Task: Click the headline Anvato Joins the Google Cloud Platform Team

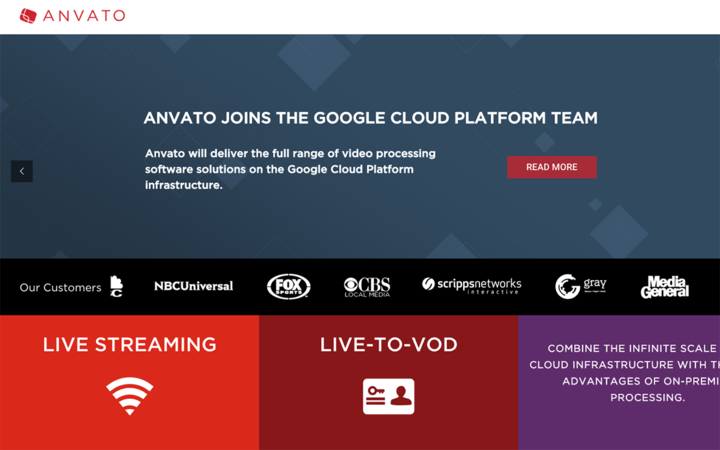Action: 371,118
